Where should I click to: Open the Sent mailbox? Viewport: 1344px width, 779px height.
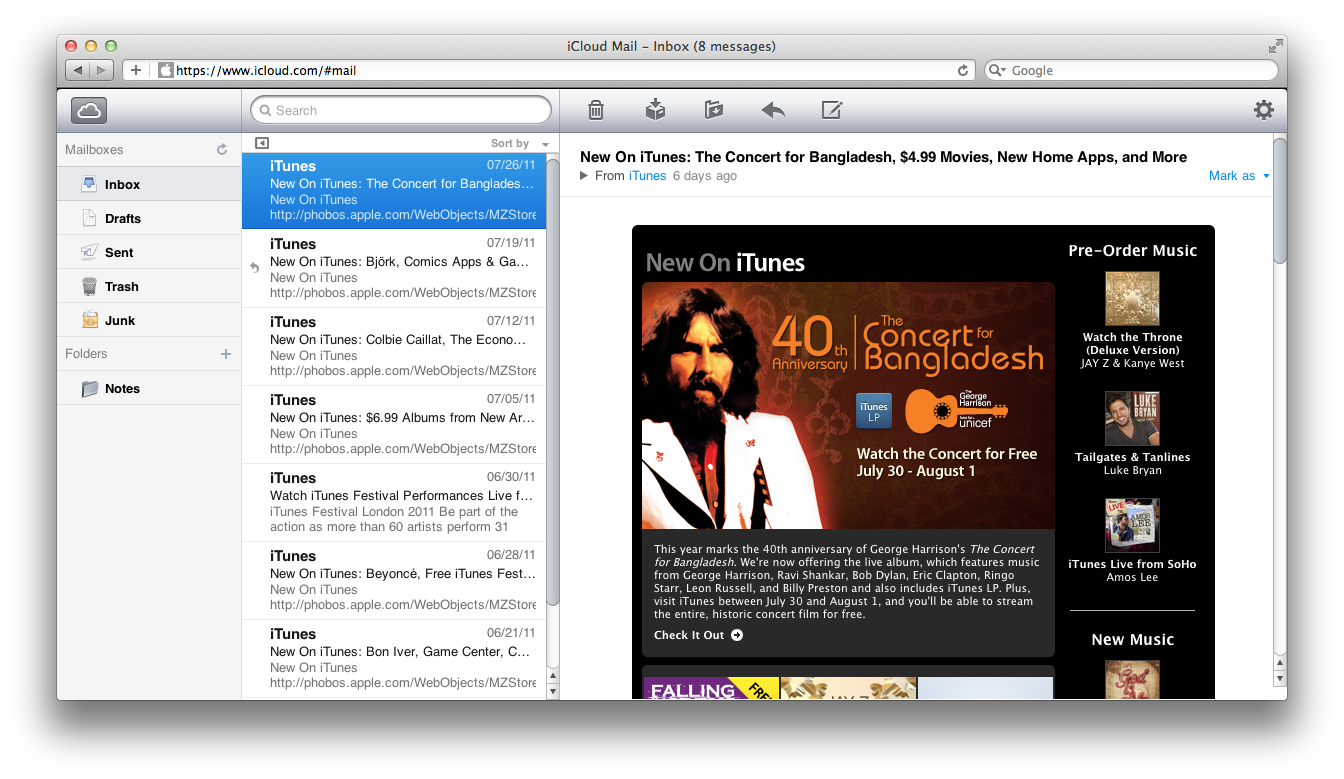pos(149,252)
